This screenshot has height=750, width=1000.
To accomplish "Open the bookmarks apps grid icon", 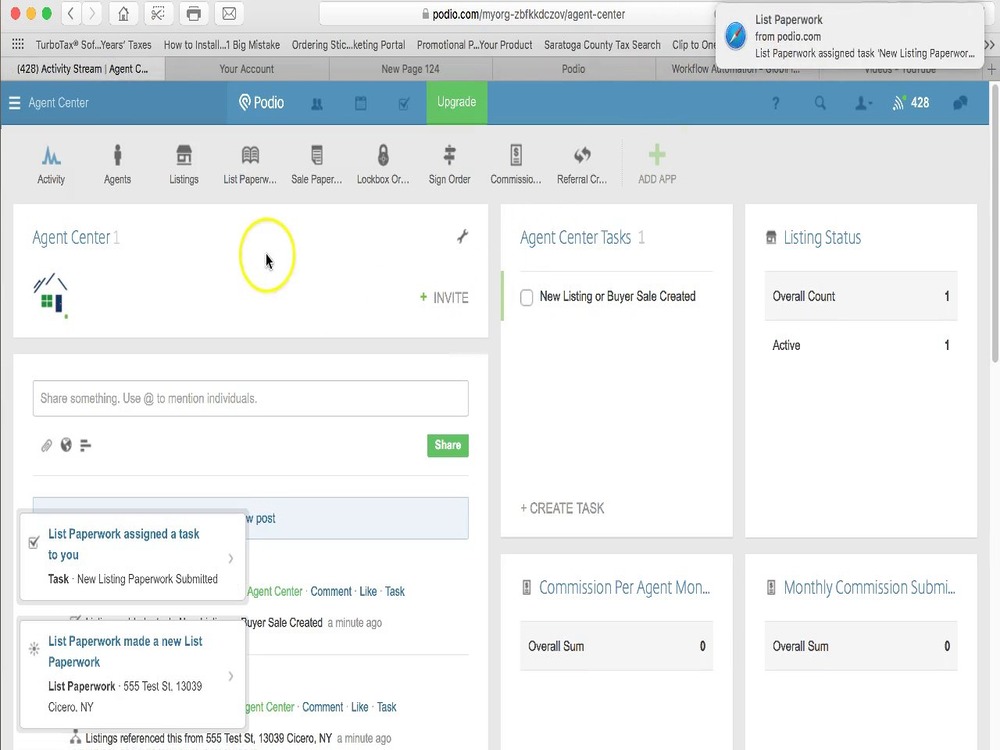I will point(18,44).
